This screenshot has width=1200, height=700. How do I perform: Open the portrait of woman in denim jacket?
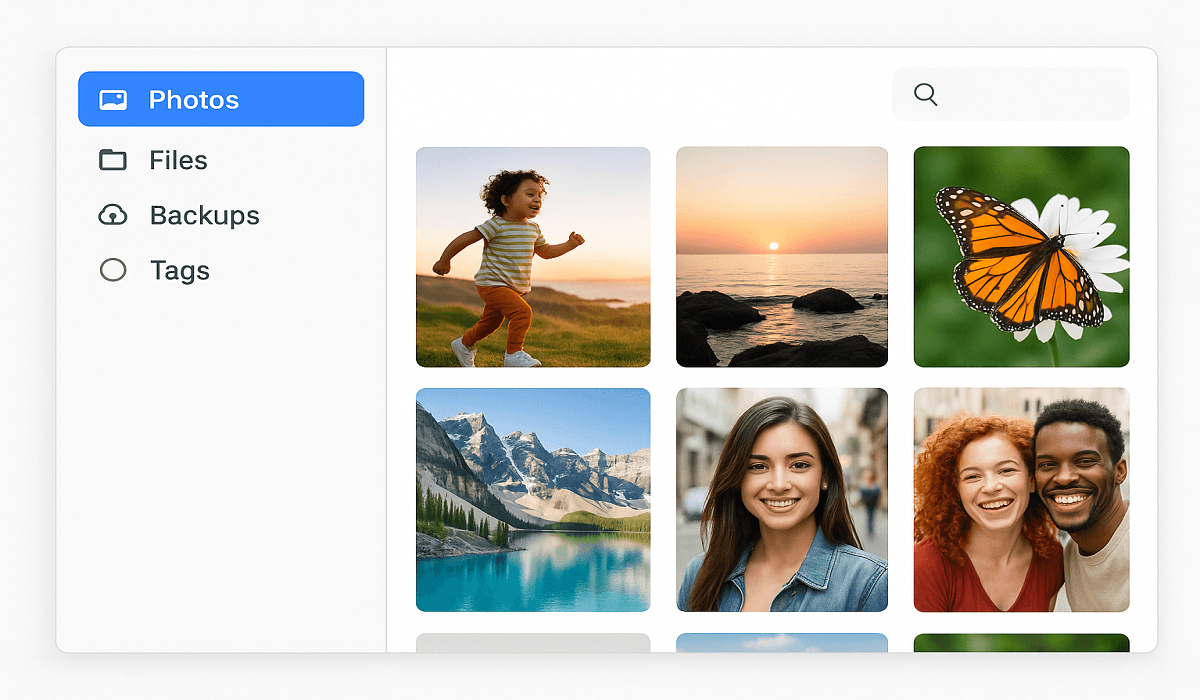coord(782,500)
